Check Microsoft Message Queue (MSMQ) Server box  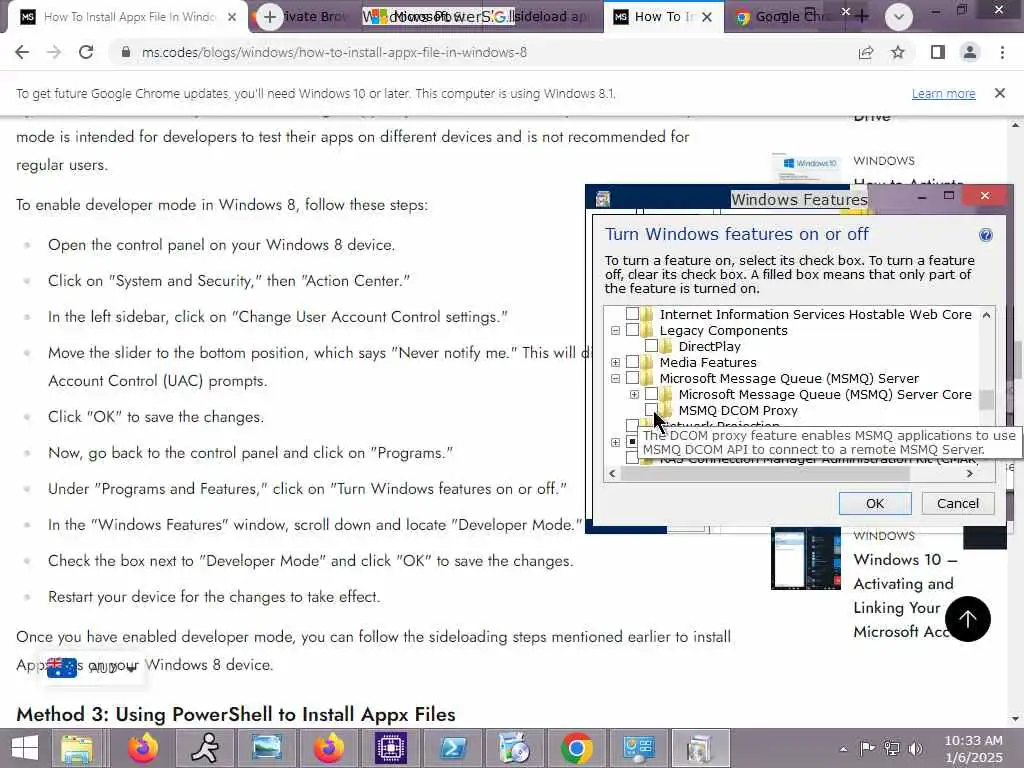(632, 378)
